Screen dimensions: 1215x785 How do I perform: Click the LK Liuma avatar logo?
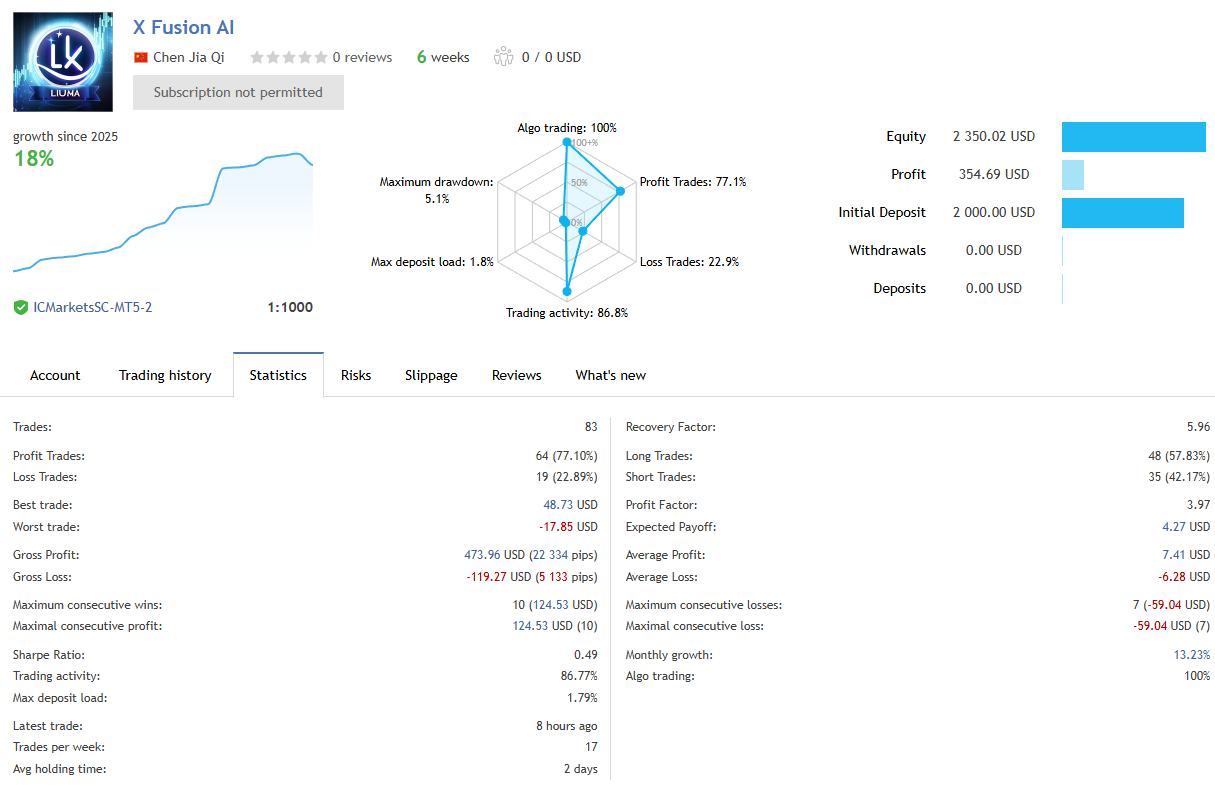62,61
